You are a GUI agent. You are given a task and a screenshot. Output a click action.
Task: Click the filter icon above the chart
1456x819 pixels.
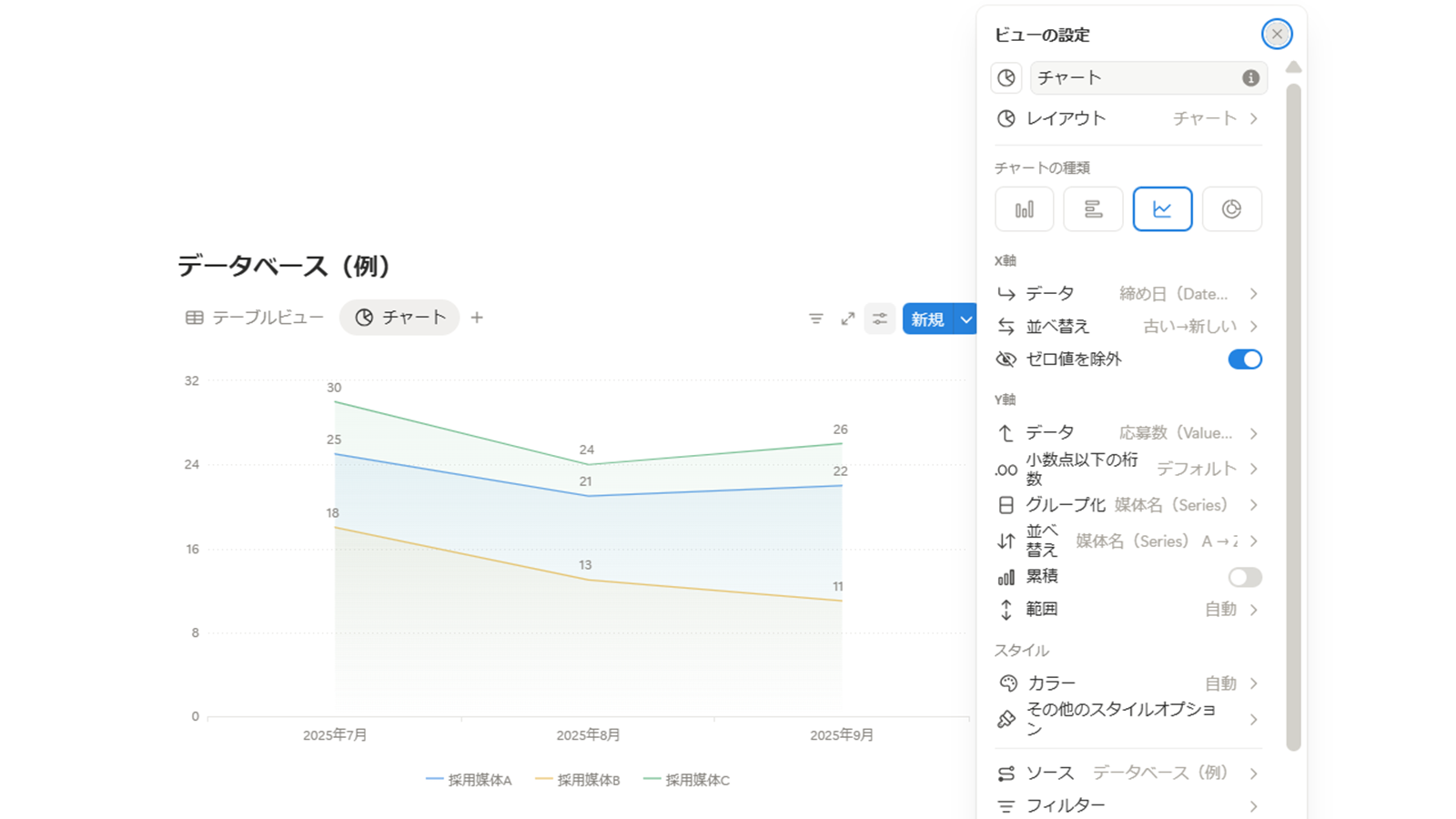click(816, 318)
